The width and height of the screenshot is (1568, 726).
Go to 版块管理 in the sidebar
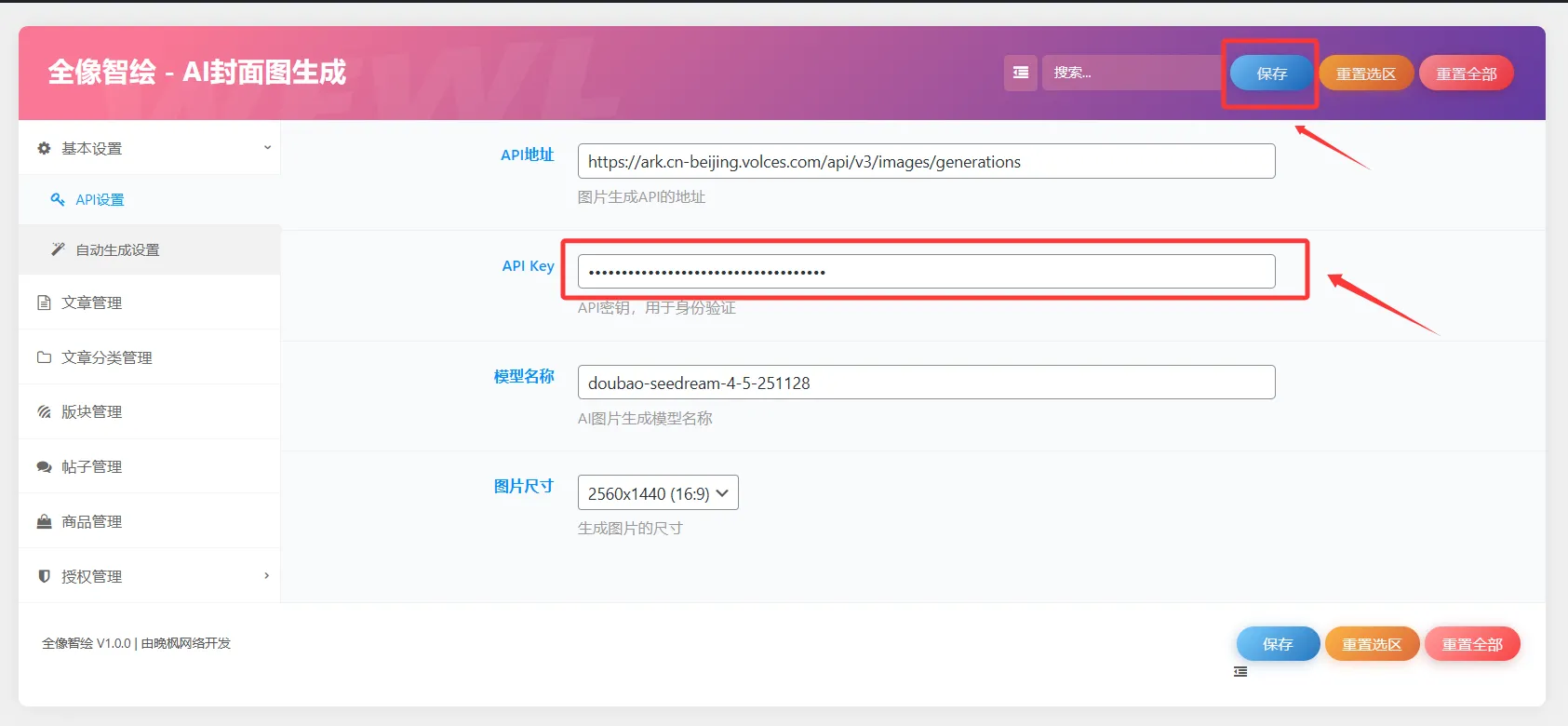[149, 411]
